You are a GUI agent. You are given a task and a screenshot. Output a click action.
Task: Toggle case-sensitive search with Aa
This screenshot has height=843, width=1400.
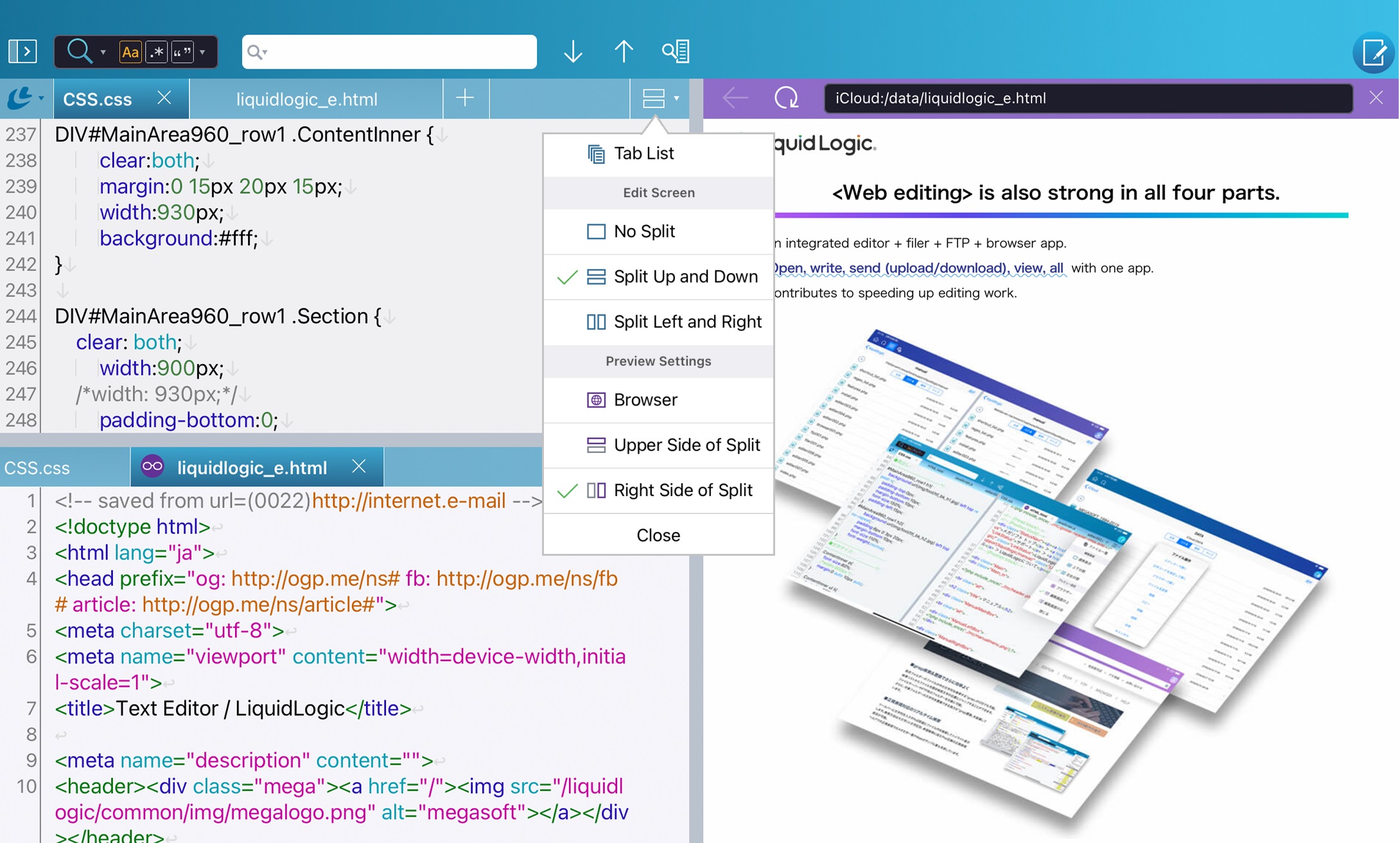(x=131, y=51)
